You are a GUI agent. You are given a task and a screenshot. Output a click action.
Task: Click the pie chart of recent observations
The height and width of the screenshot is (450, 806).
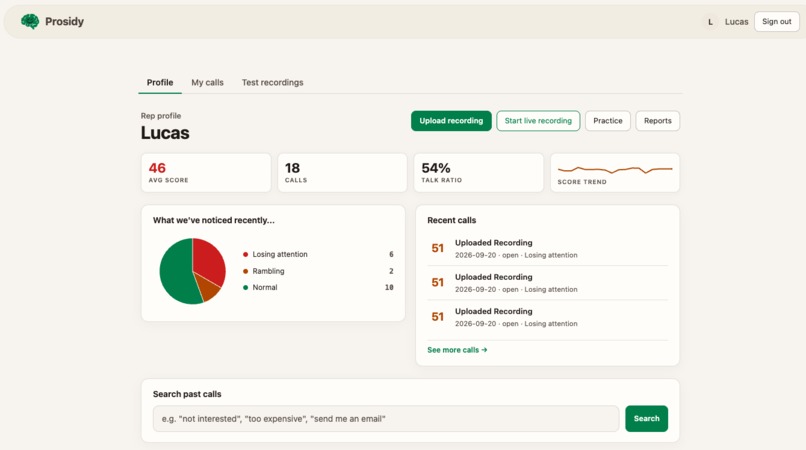[193, 271]
